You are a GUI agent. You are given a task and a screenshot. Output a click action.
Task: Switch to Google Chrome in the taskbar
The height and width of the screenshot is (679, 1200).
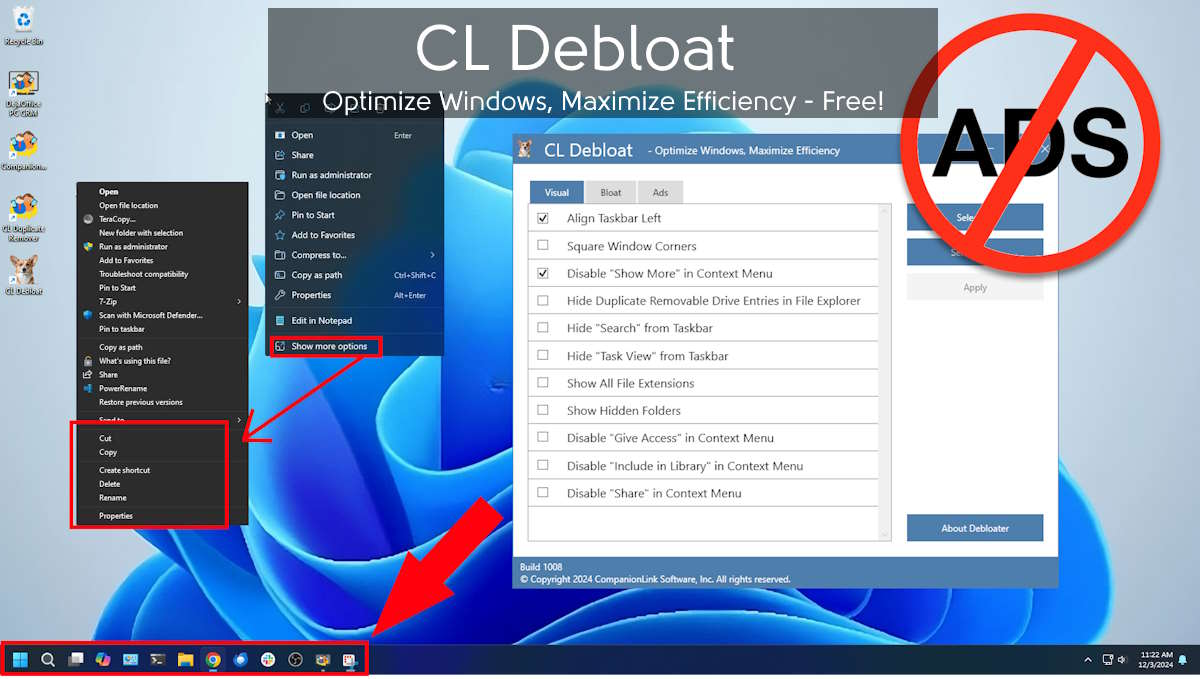coord(213,659)
